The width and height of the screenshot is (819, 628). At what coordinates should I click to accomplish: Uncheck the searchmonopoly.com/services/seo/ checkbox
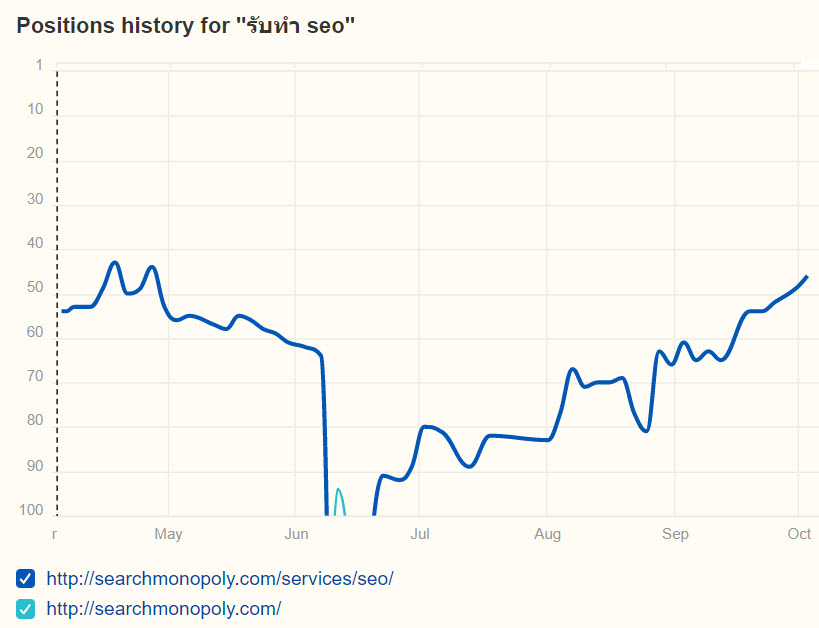coord(26,578)
